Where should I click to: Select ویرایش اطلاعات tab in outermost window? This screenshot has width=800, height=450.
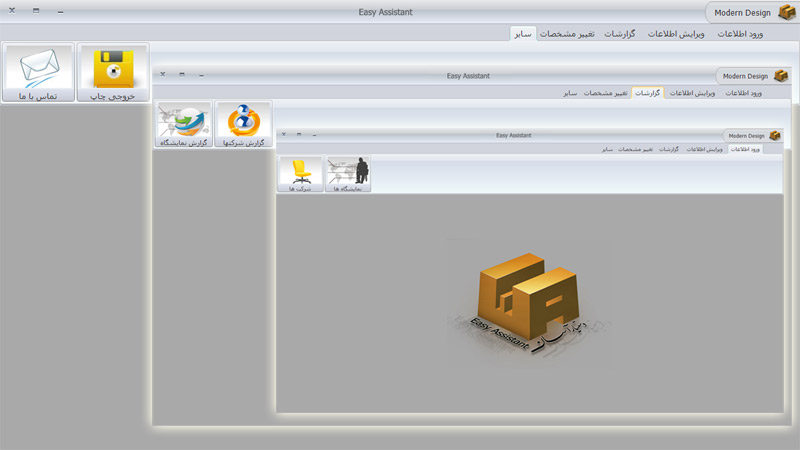[x=677, y=34]
